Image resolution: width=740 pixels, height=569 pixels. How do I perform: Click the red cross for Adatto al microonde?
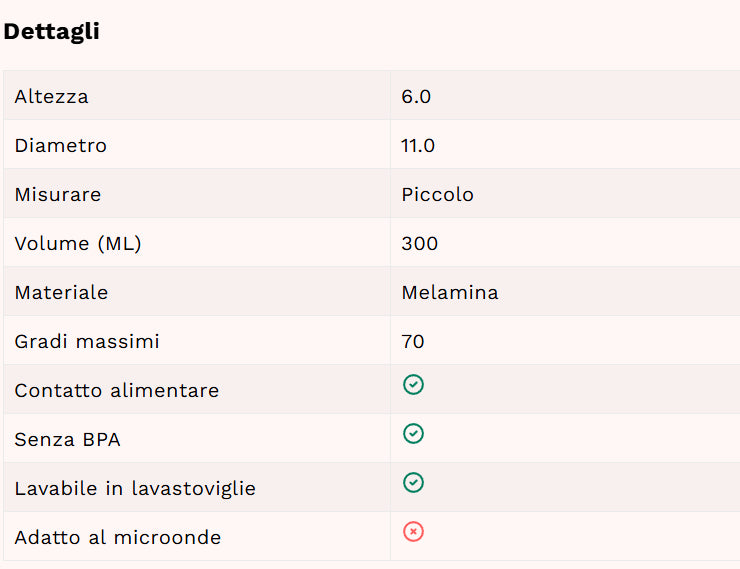tap(413, 532)
